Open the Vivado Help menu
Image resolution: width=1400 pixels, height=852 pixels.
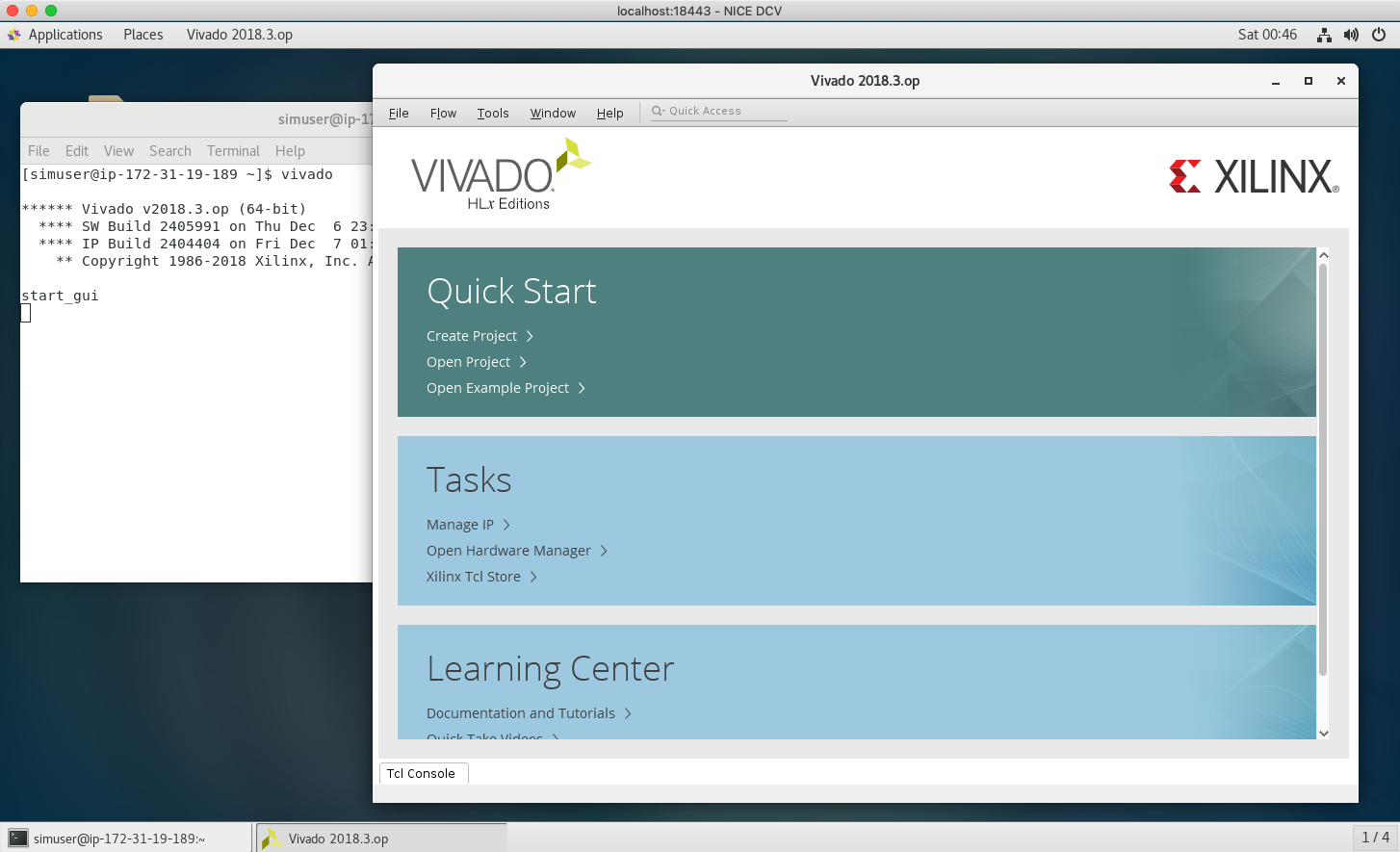609,113
